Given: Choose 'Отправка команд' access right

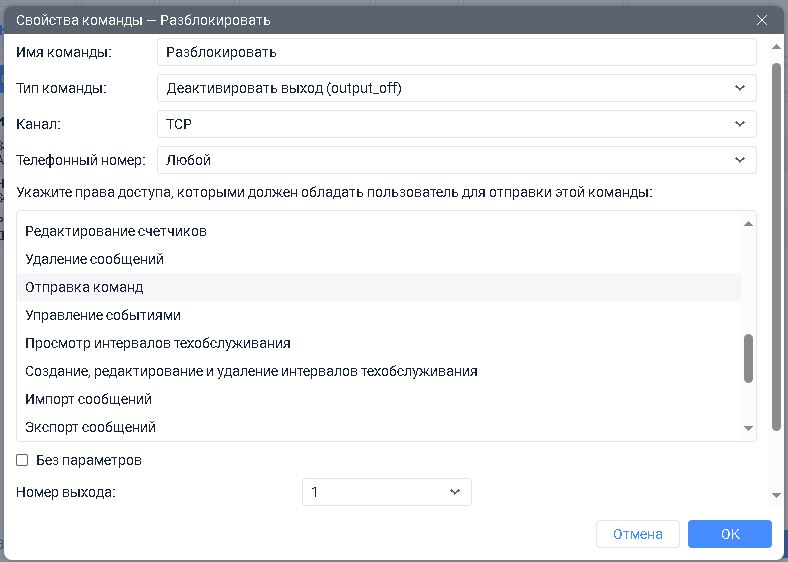Looking at the screenshot, I should click(84, 287).
